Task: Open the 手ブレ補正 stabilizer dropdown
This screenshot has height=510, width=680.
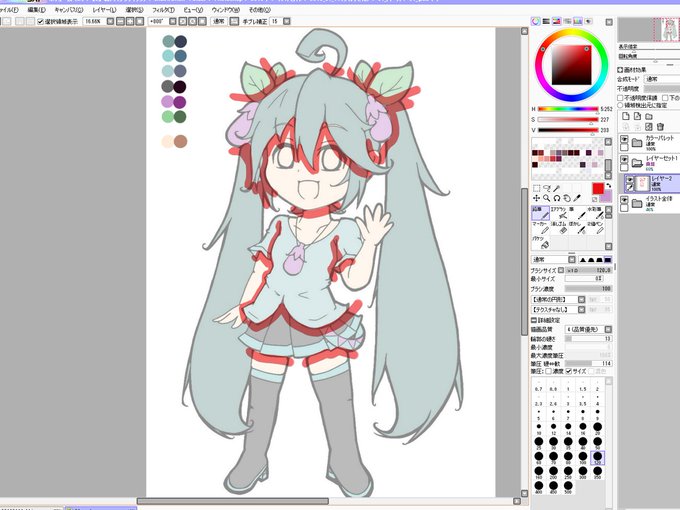Action: [287, 21]
